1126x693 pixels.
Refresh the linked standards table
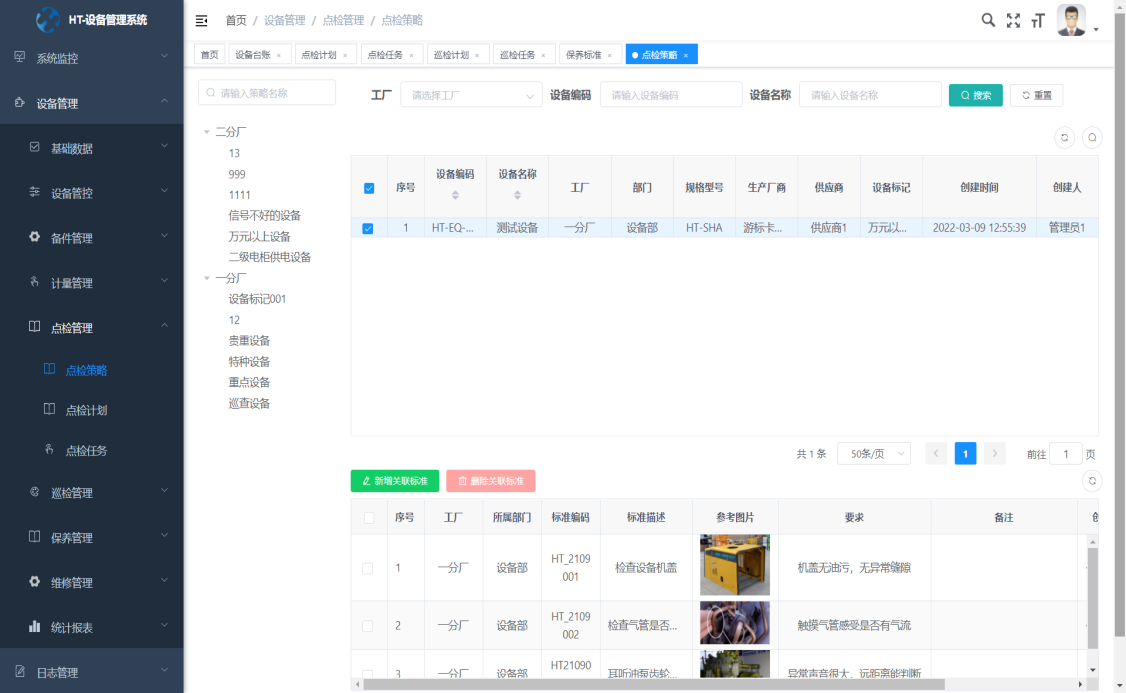point(1092,481)
